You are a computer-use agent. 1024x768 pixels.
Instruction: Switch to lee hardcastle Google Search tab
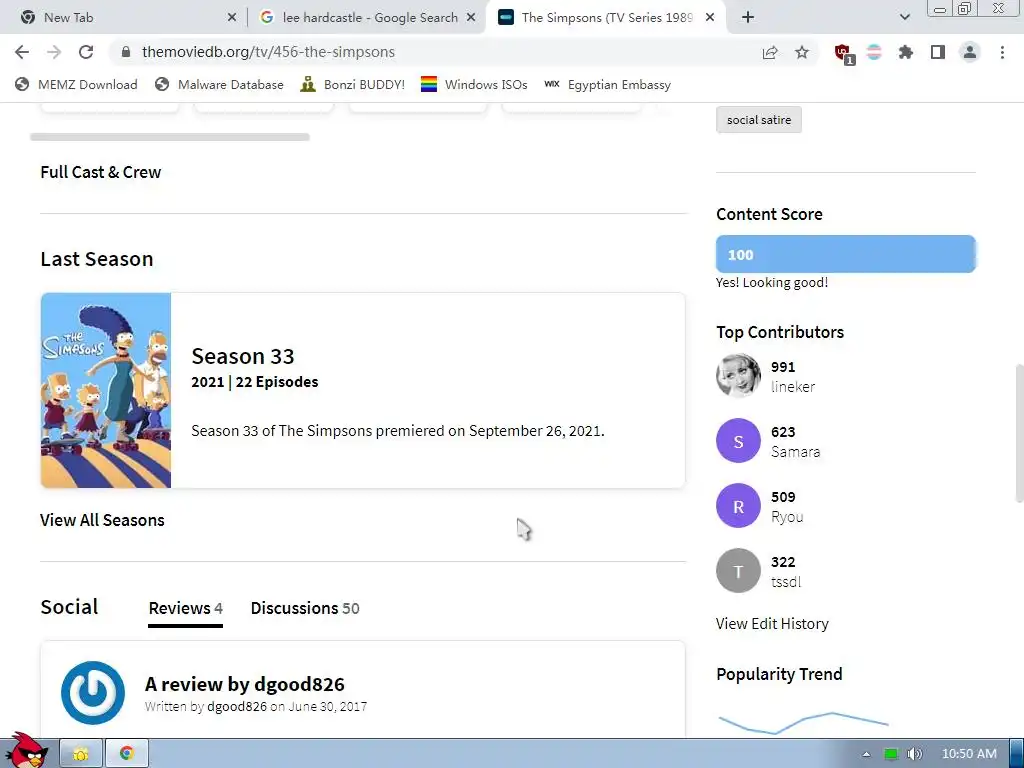click(366, 18)
